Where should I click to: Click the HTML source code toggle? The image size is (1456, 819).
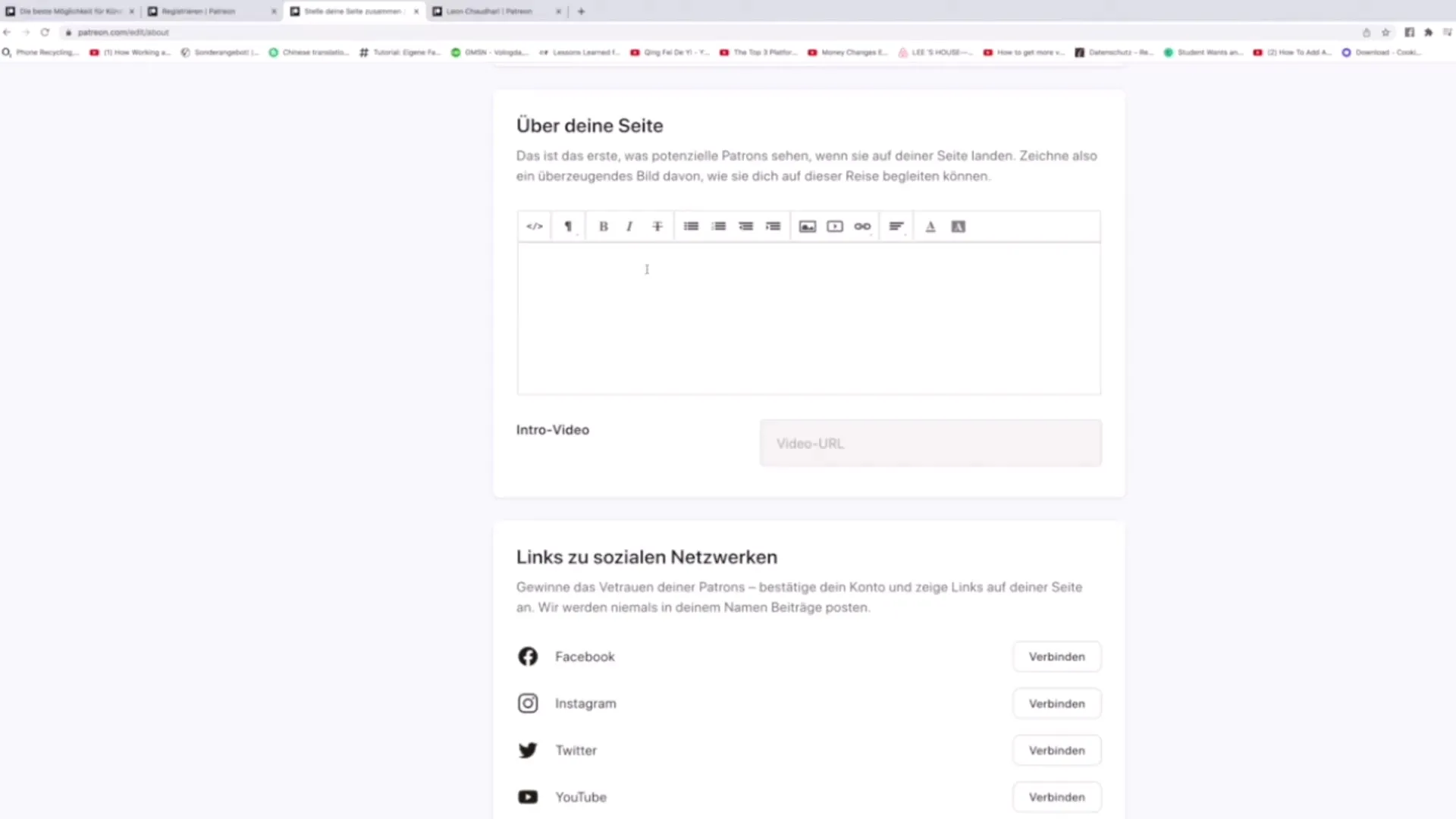pos(534,226)
